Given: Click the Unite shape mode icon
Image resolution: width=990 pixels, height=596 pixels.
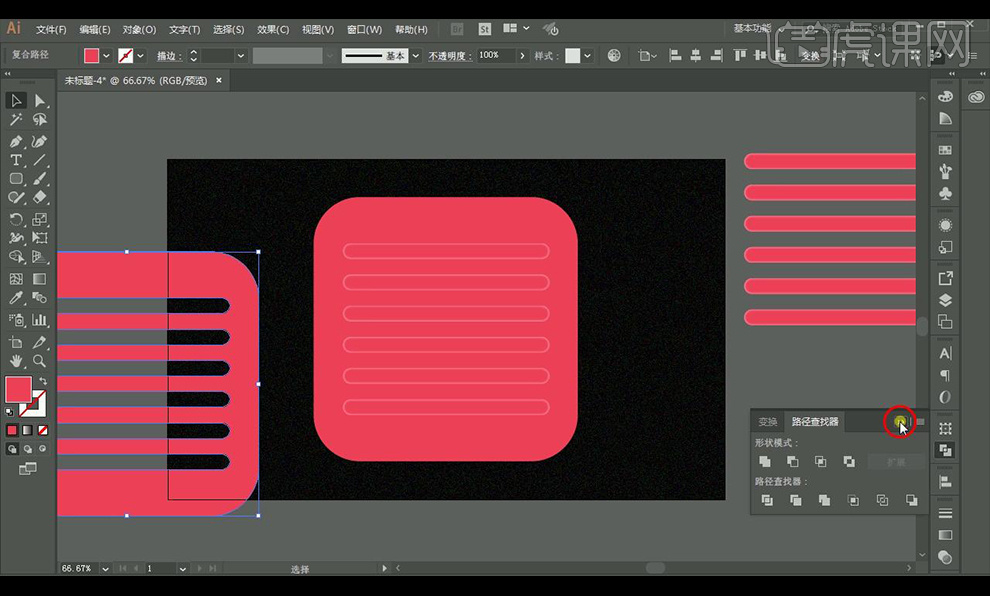Looking at the screenshot, I should click(765, 462).
